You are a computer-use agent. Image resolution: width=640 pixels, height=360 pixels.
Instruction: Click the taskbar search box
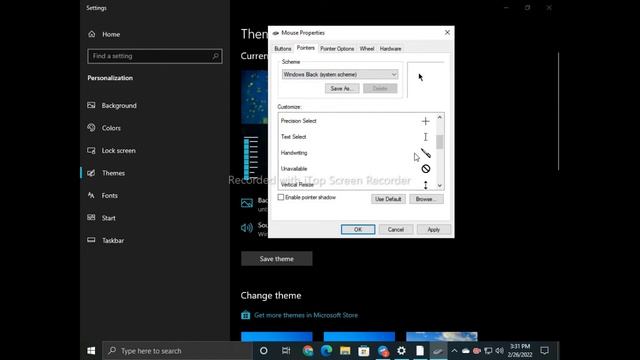pyautogui.click(x=178, y=351)
